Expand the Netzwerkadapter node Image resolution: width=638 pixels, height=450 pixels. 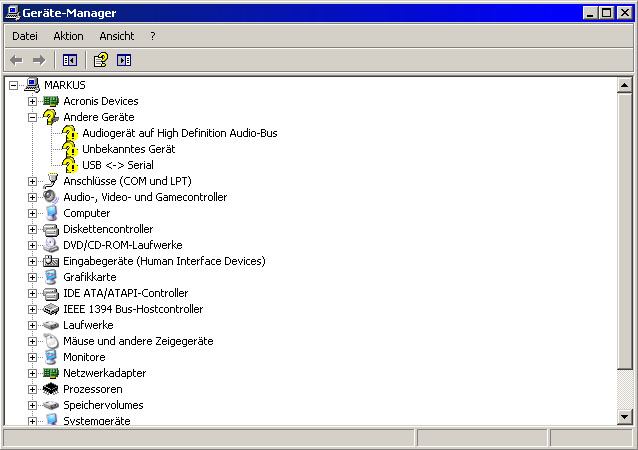(33, 374)
